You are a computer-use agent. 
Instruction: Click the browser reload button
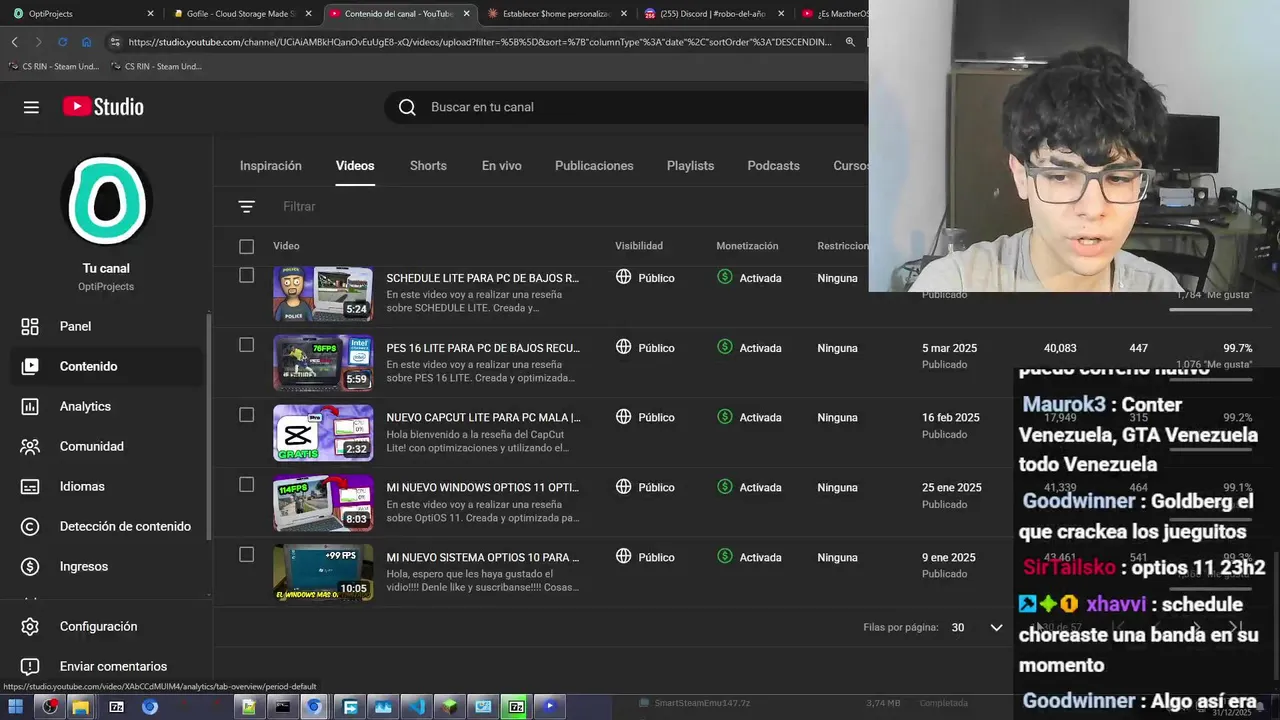click(x=62, y=42)
